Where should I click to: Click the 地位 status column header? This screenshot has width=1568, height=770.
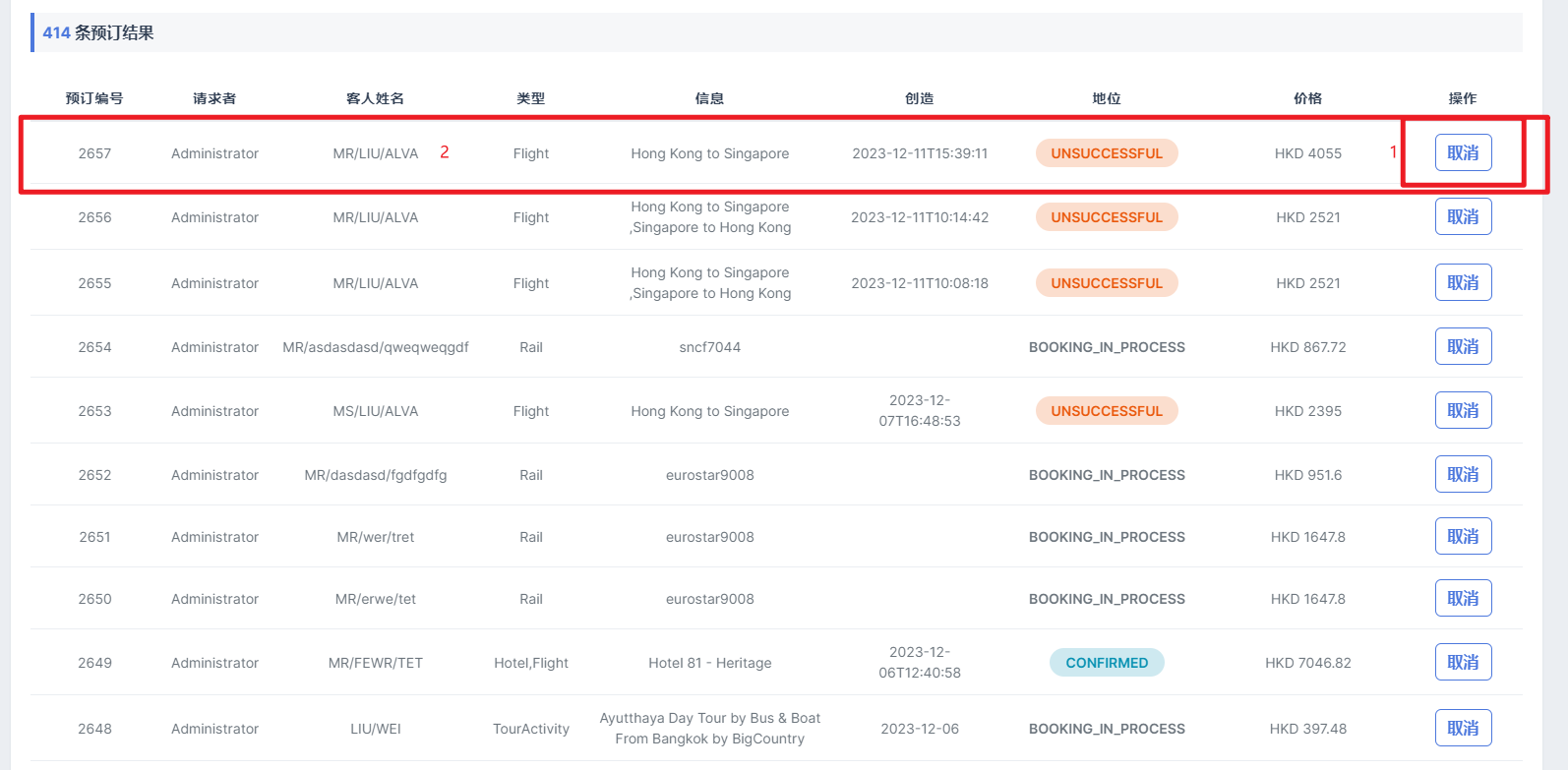point(1107,98)
